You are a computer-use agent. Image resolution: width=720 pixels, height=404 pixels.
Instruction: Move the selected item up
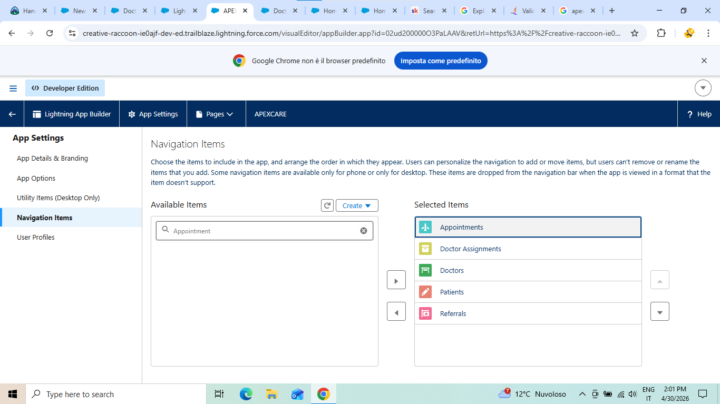659,281
